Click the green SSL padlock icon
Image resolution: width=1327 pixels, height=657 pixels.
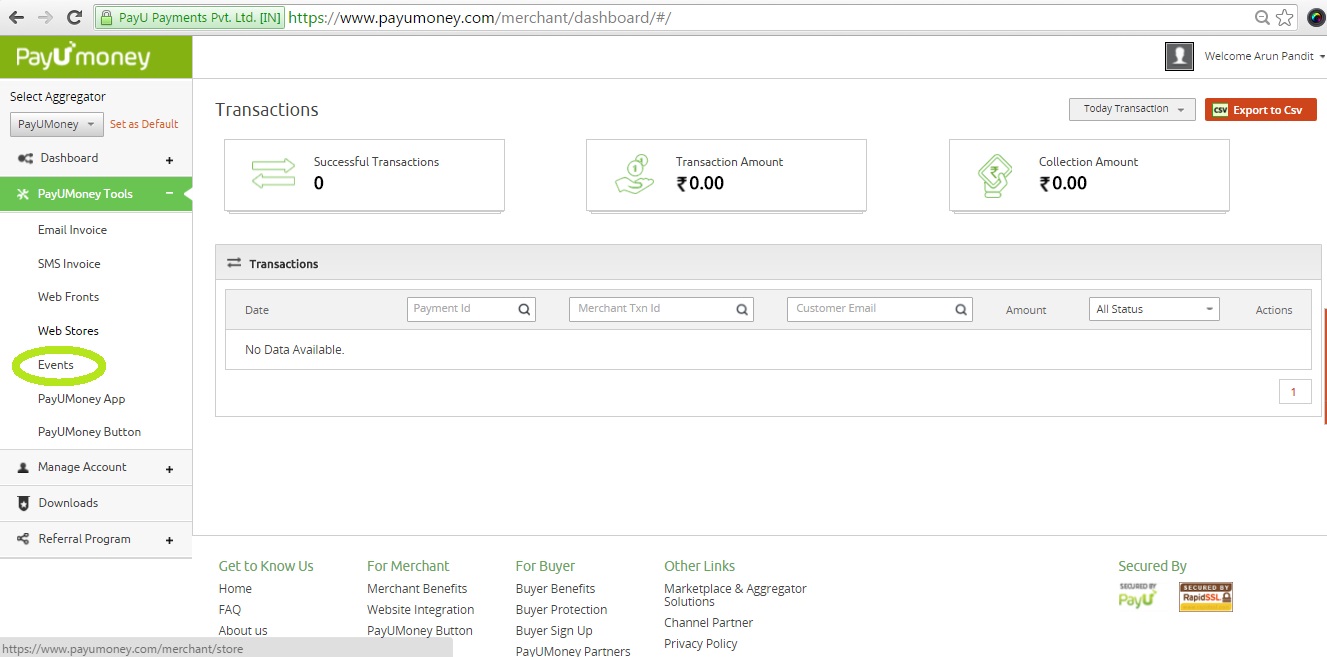click(107, 18)
